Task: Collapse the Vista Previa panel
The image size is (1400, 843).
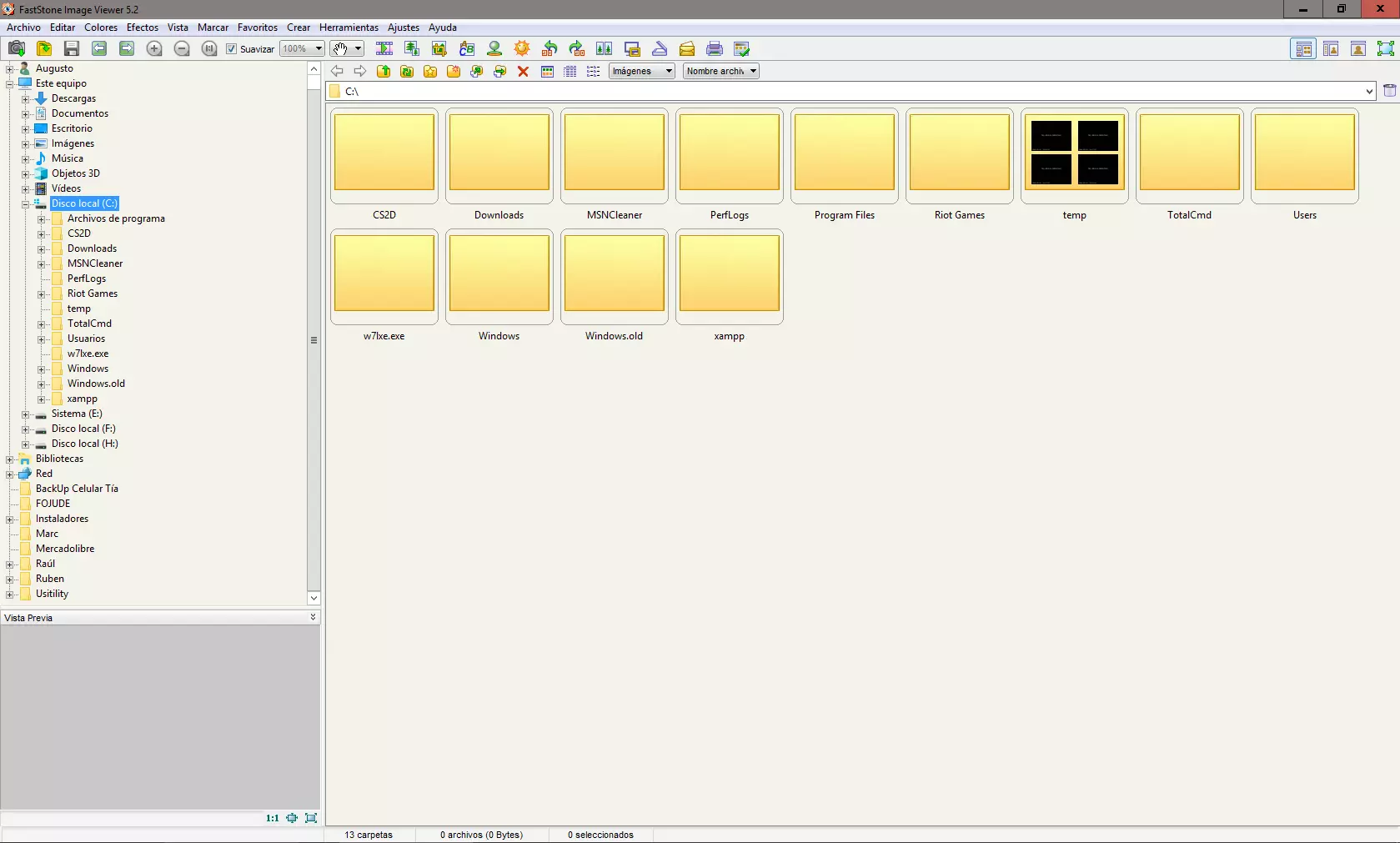Action: click(x=313, y=618)
